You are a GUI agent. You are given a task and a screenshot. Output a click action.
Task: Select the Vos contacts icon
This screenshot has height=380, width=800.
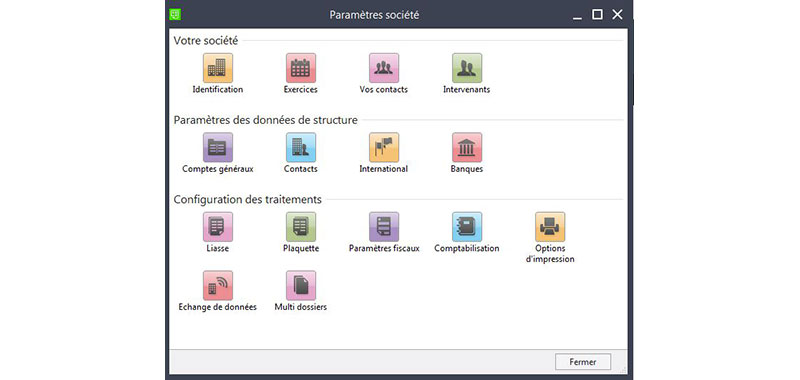[x=384, y=68]
